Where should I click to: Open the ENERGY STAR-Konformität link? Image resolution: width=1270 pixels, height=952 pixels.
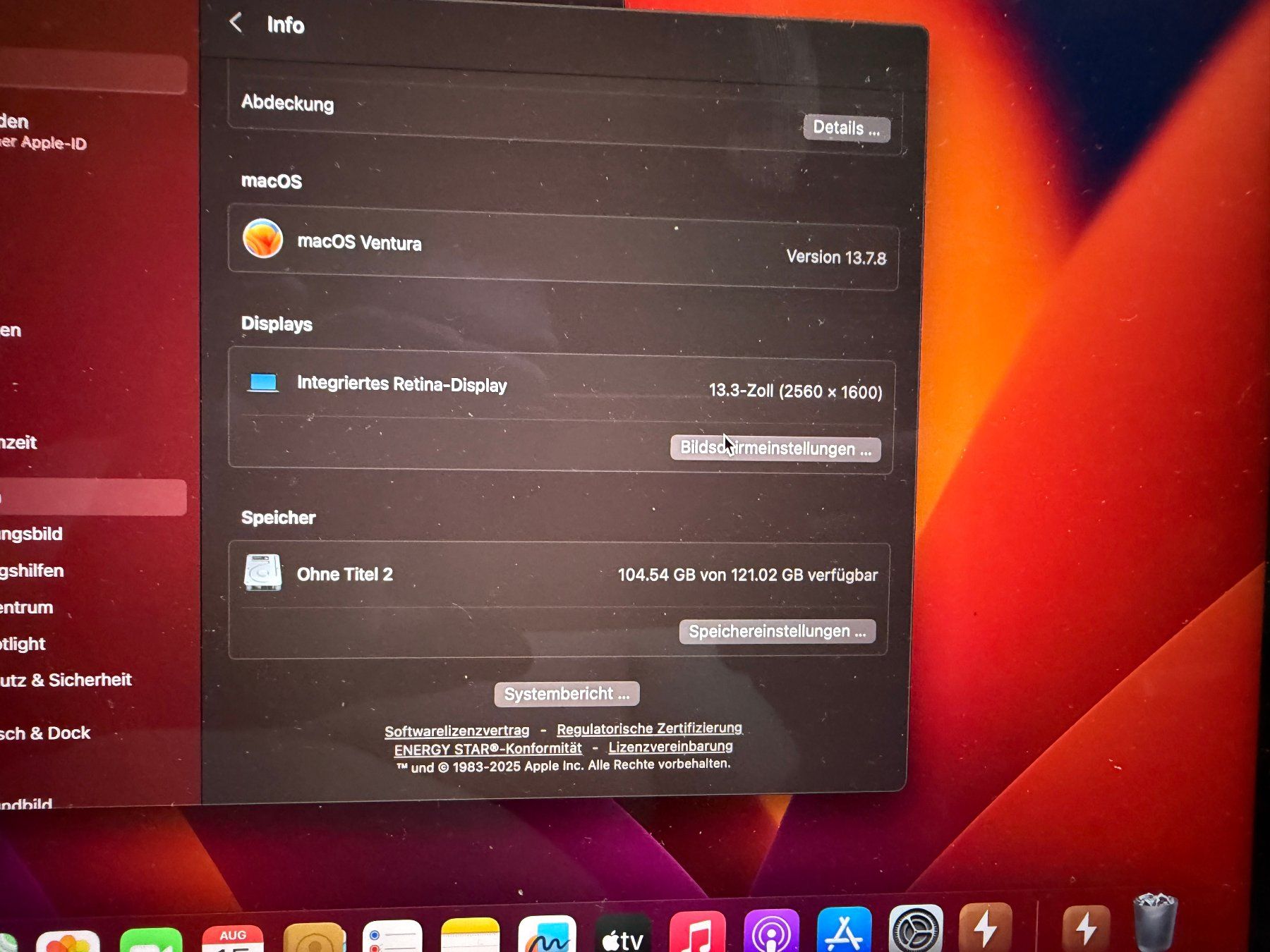(x=488, y=749)
